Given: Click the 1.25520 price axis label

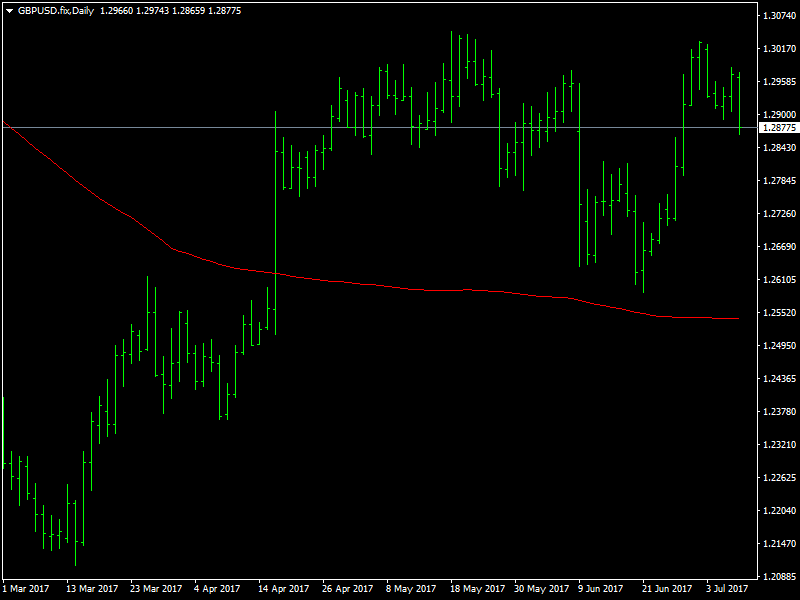Looking at the screenshot, I should 779,313.
